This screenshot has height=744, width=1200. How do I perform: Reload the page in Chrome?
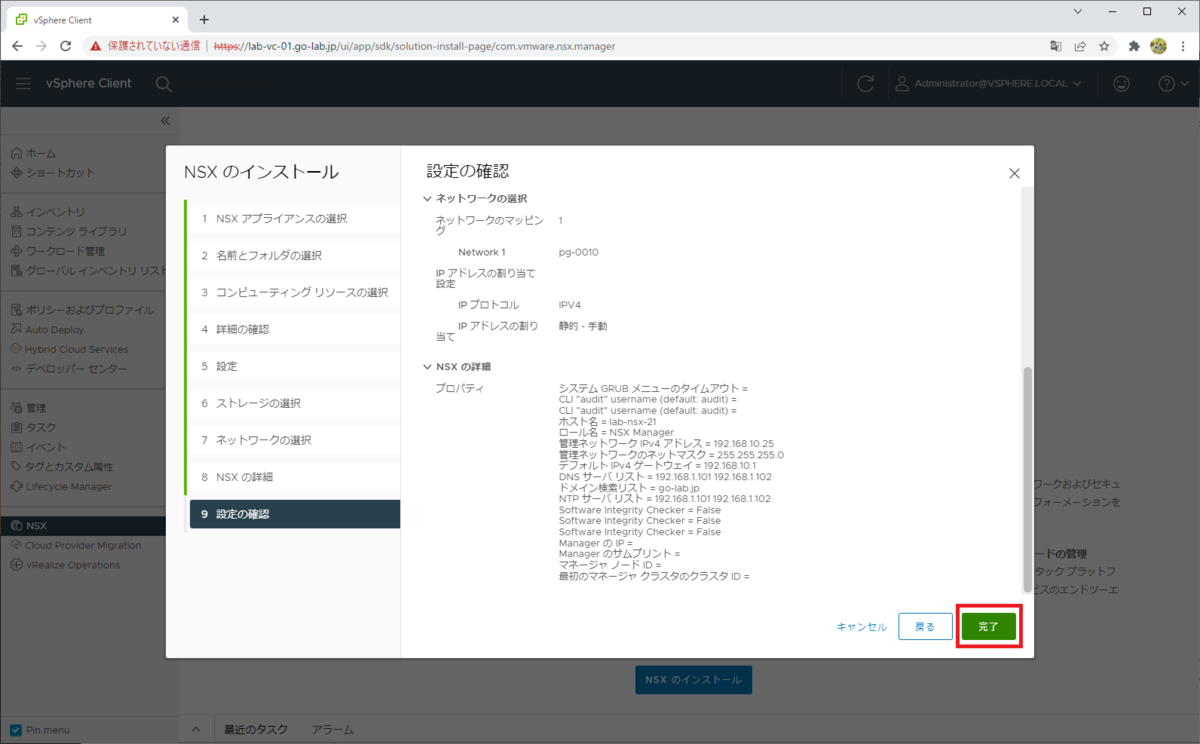66,46
